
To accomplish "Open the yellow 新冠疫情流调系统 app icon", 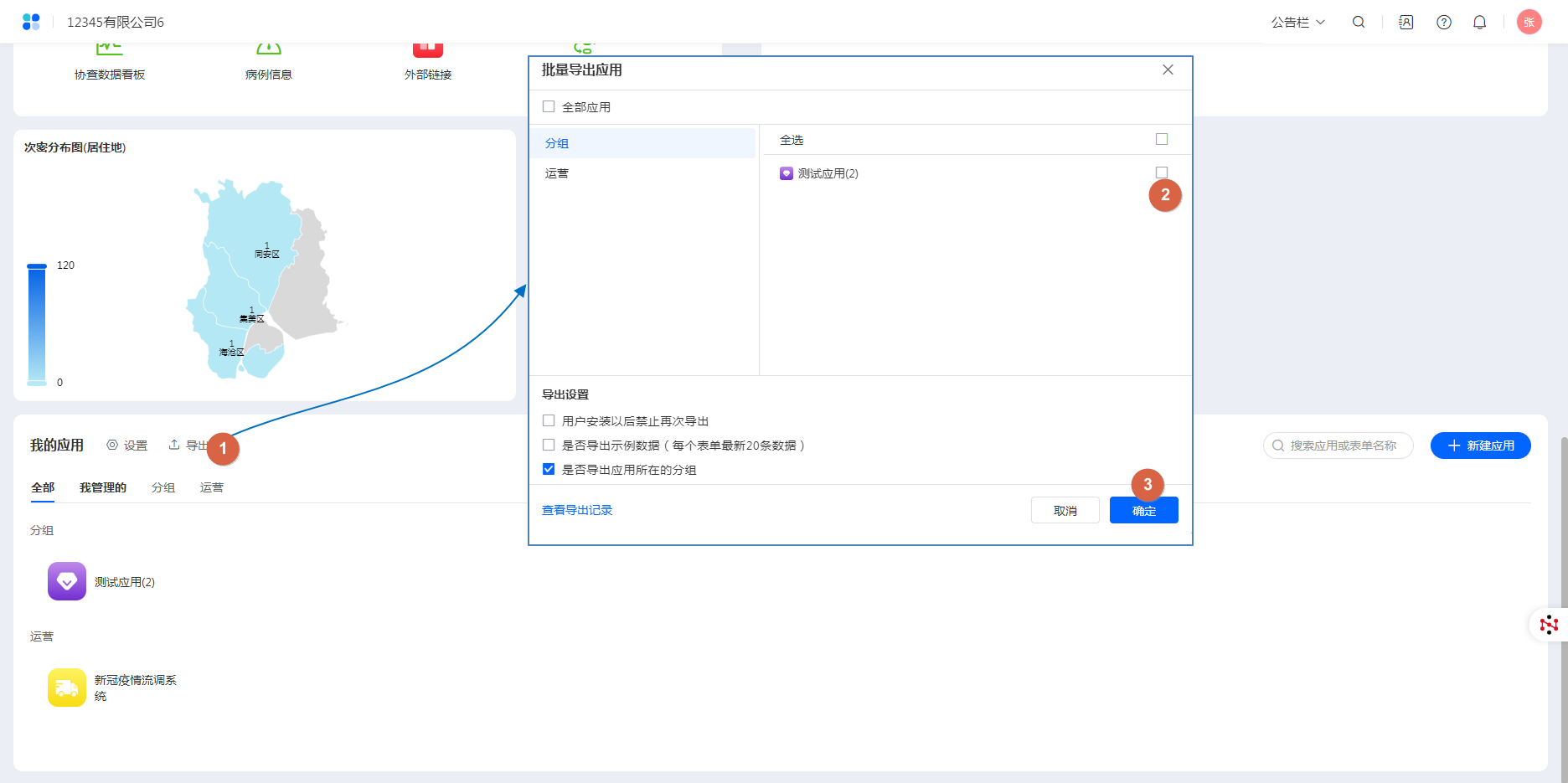I will click(x=67, y=688).
